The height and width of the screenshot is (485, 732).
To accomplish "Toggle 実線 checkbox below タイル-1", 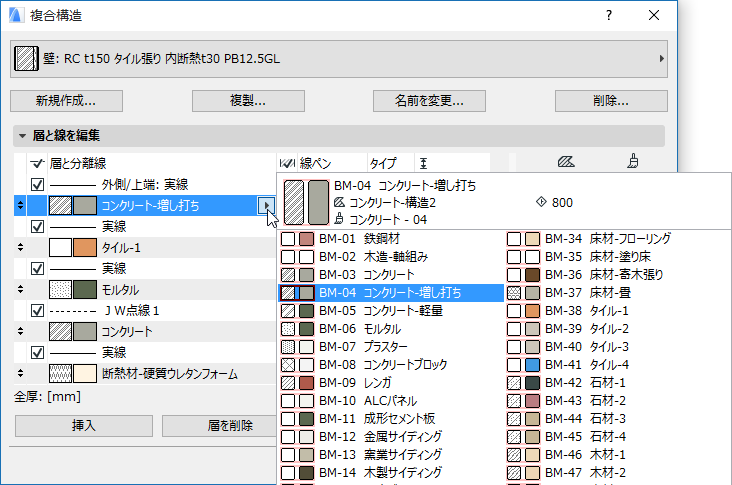I will click(37, 268).
